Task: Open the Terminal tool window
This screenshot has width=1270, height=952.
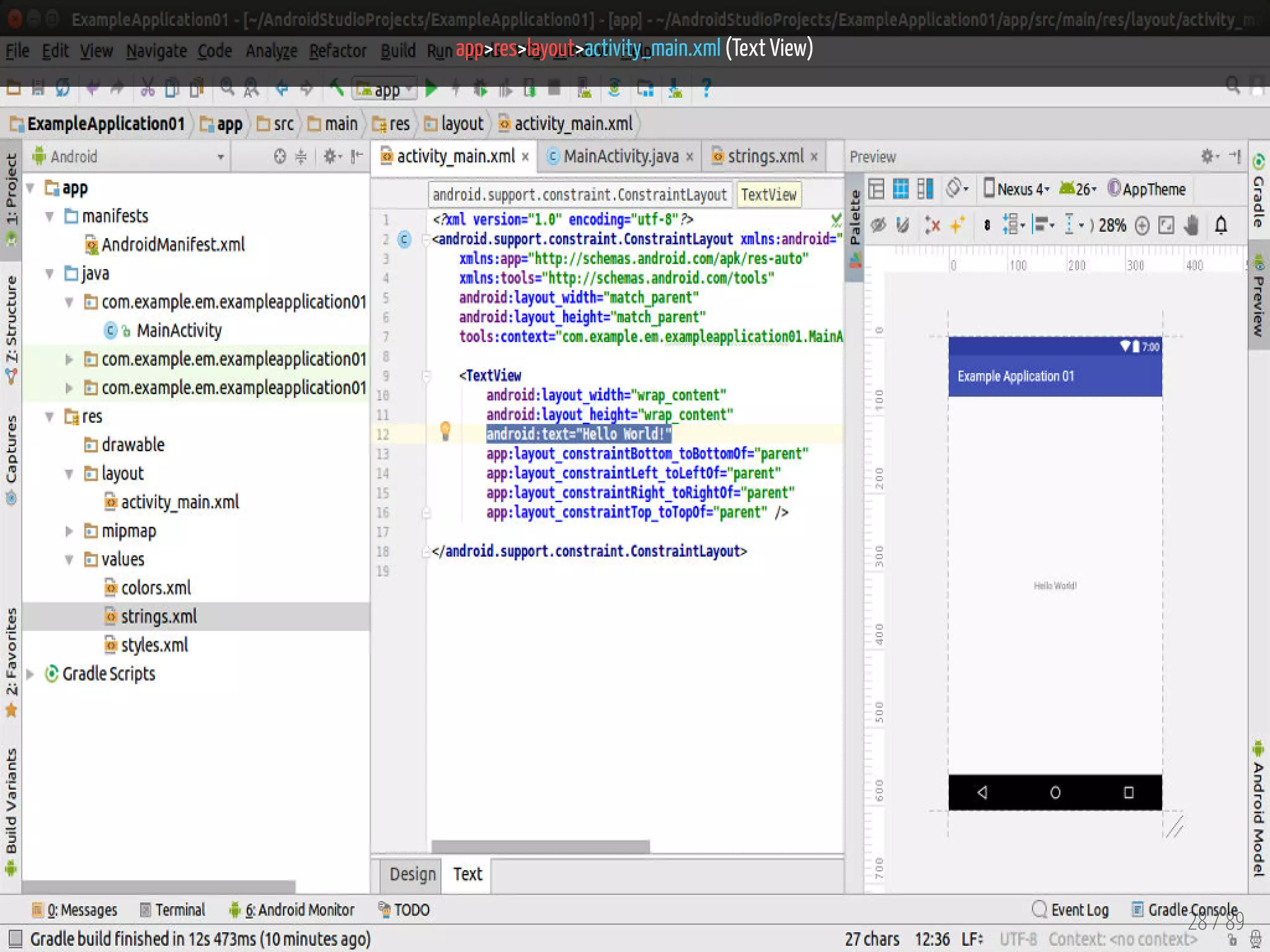Action: click(172, 910)
